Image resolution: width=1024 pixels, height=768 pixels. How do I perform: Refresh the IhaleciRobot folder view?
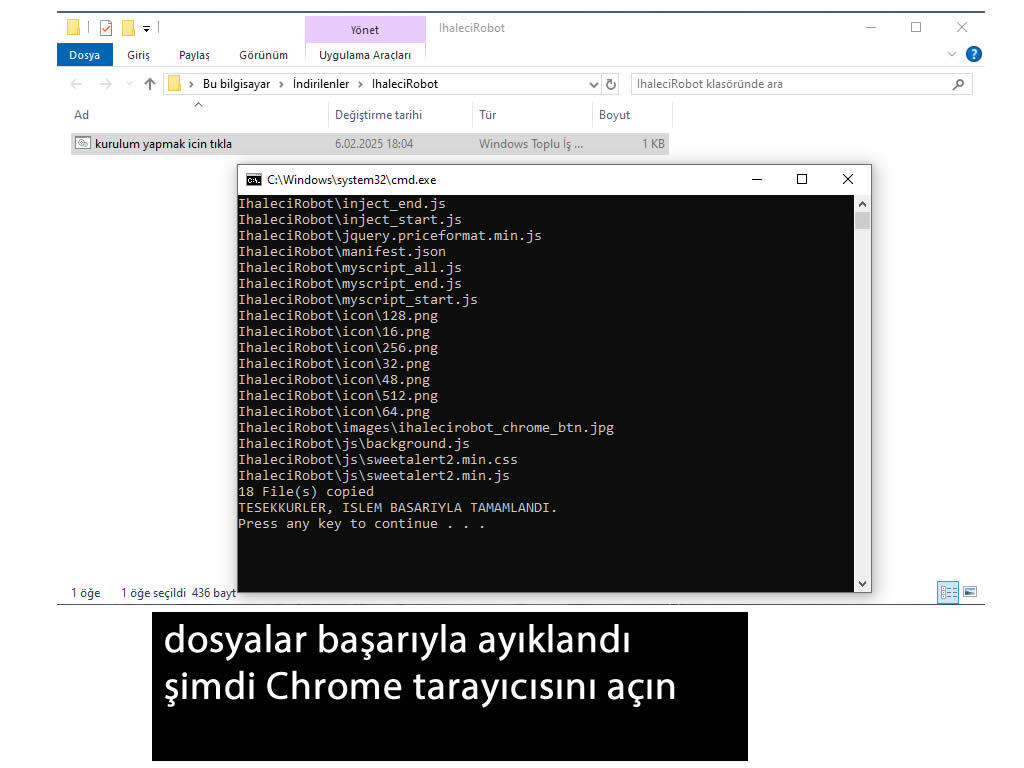[611, 84]
